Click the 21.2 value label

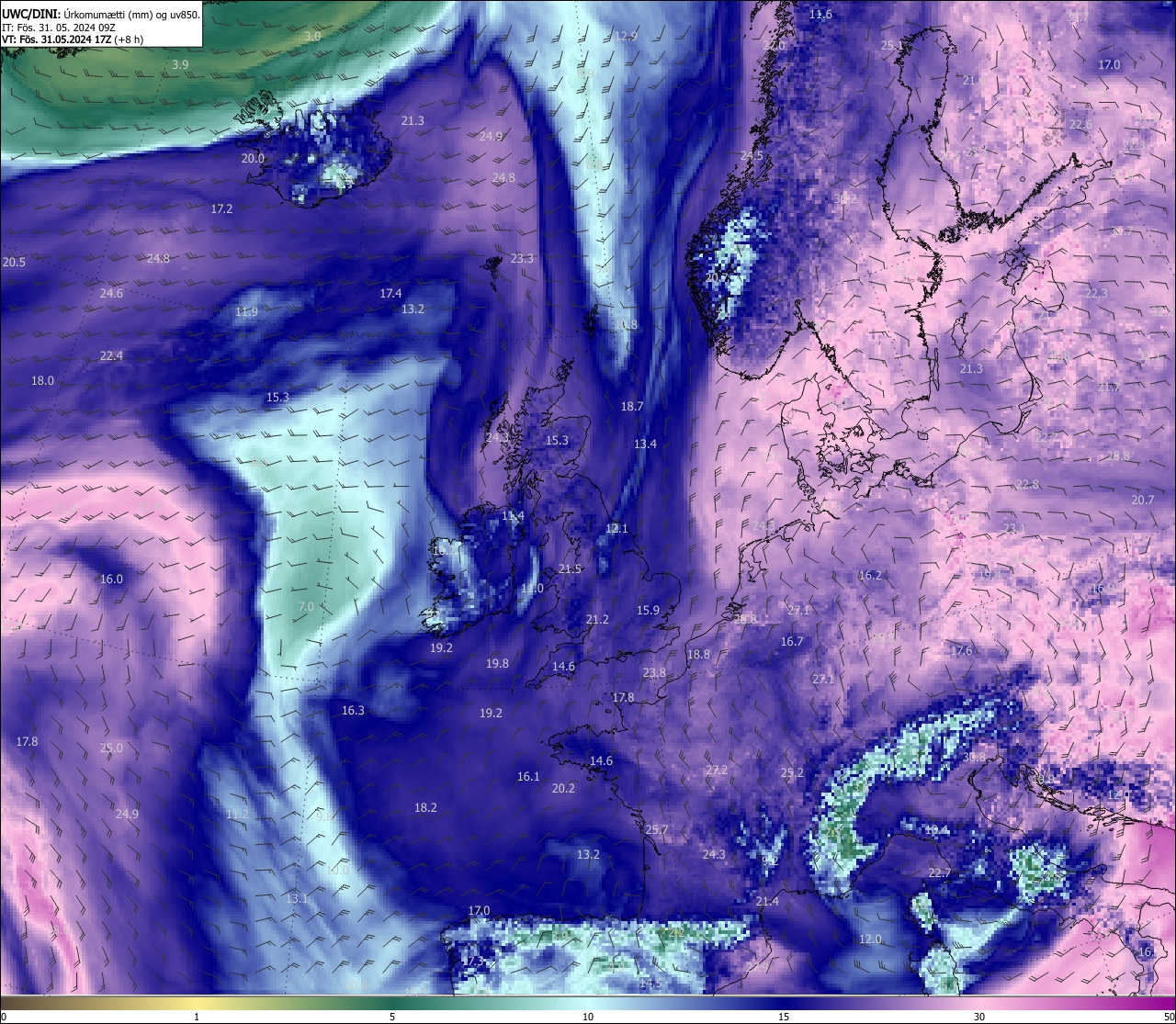pyautogui.click(x=597, y=619)
